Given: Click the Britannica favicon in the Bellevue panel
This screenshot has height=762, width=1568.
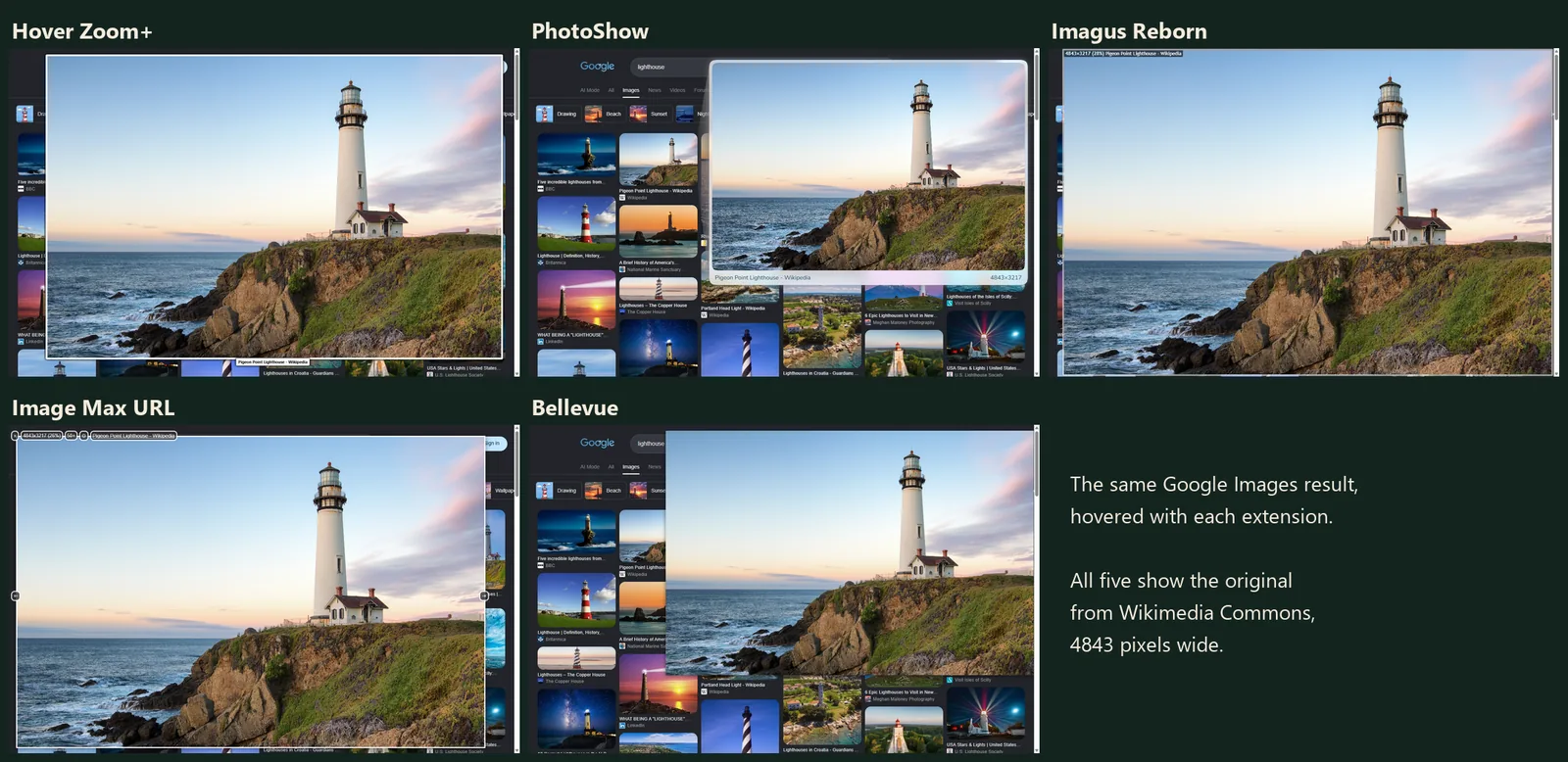Looking at the screenshot, I should 540,640.
